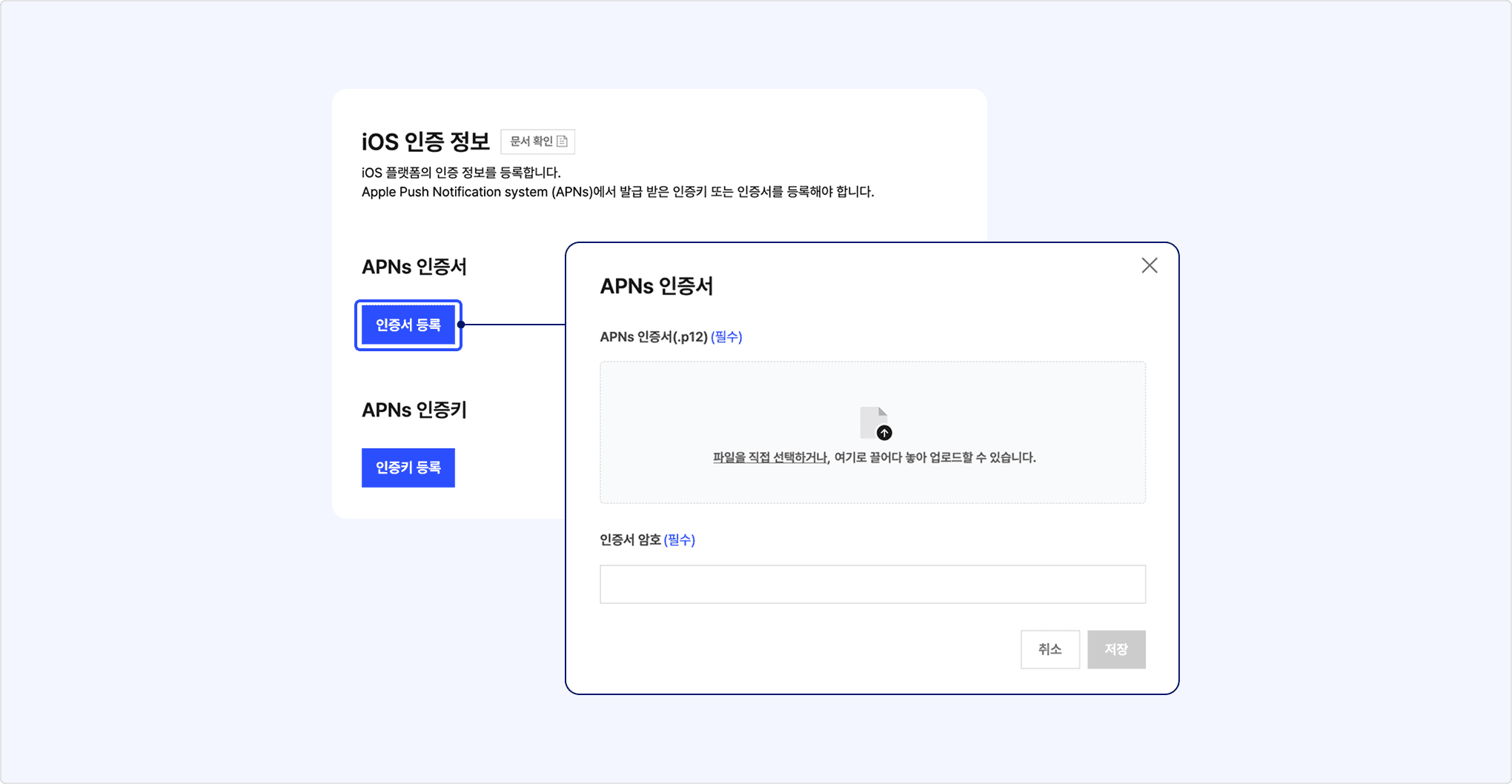The height and width of the screenshot is (784, 1512).
Task: Click the grayed-out 저장 button
Action: [x=1116, y=649]
